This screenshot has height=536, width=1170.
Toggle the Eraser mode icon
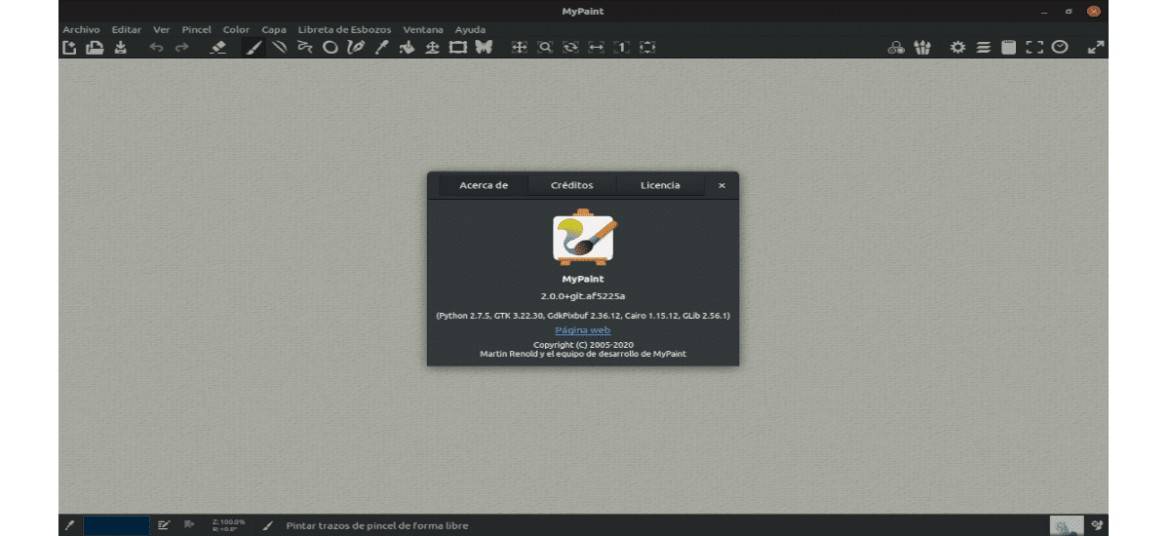point(218,48)
